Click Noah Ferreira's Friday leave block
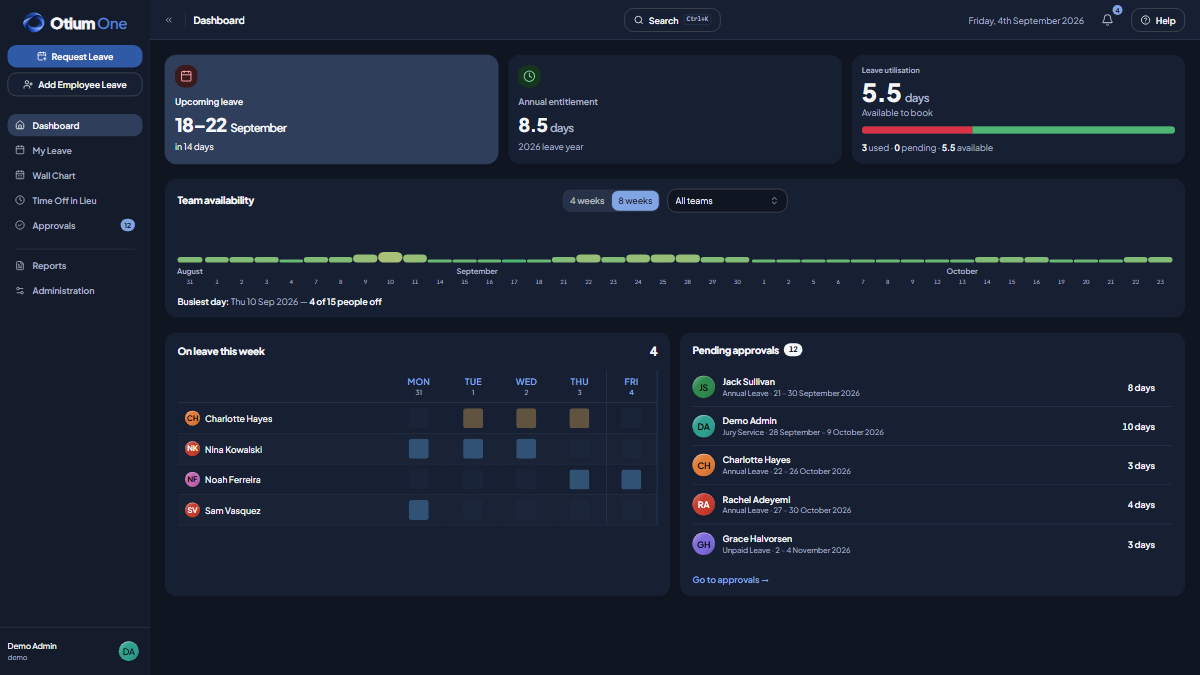The width and height of the screenshot is (1200, 675). point(631,480)
